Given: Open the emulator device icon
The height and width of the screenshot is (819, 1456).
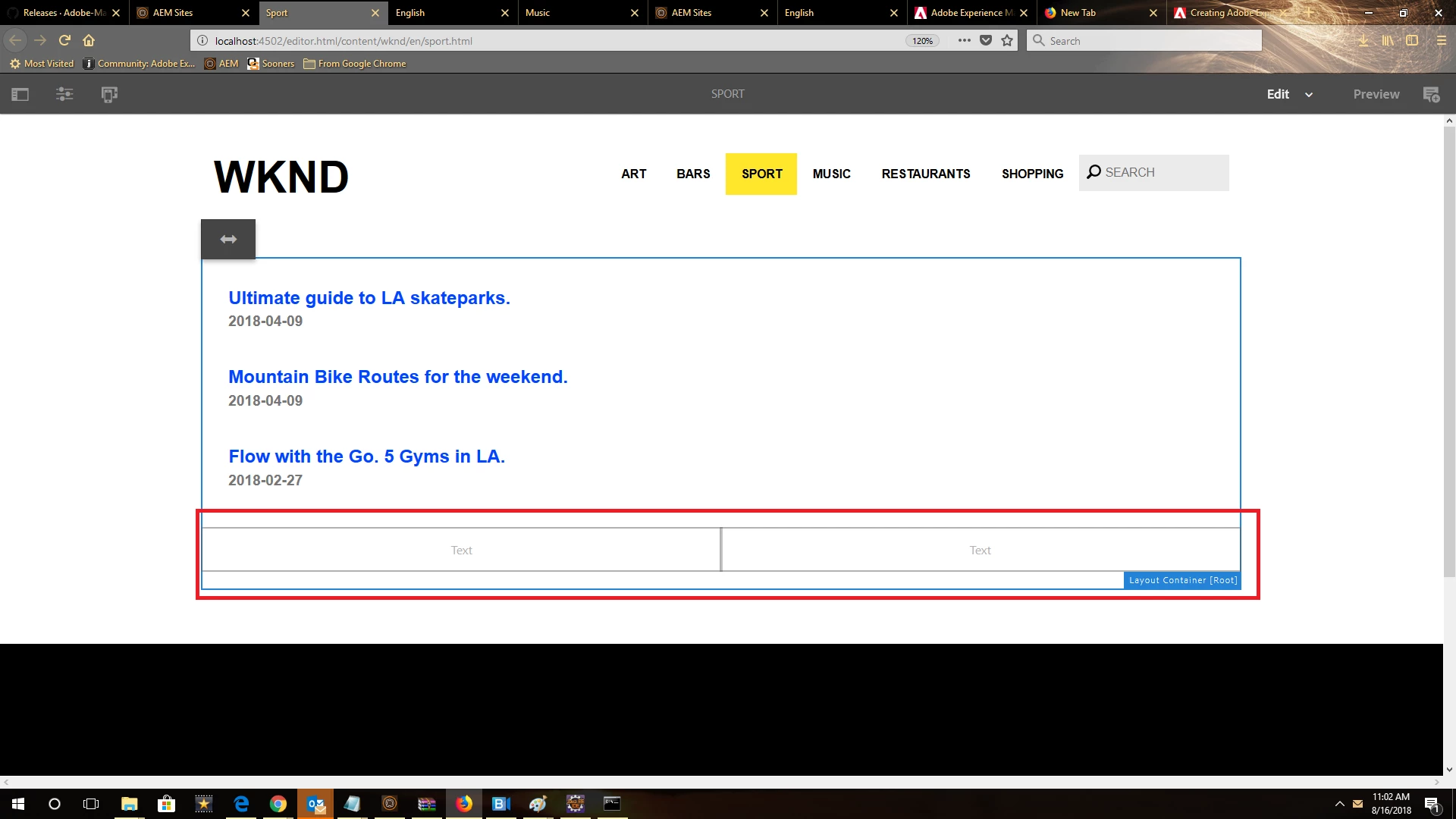Looking at the screenshot, I should coord(109,95).
